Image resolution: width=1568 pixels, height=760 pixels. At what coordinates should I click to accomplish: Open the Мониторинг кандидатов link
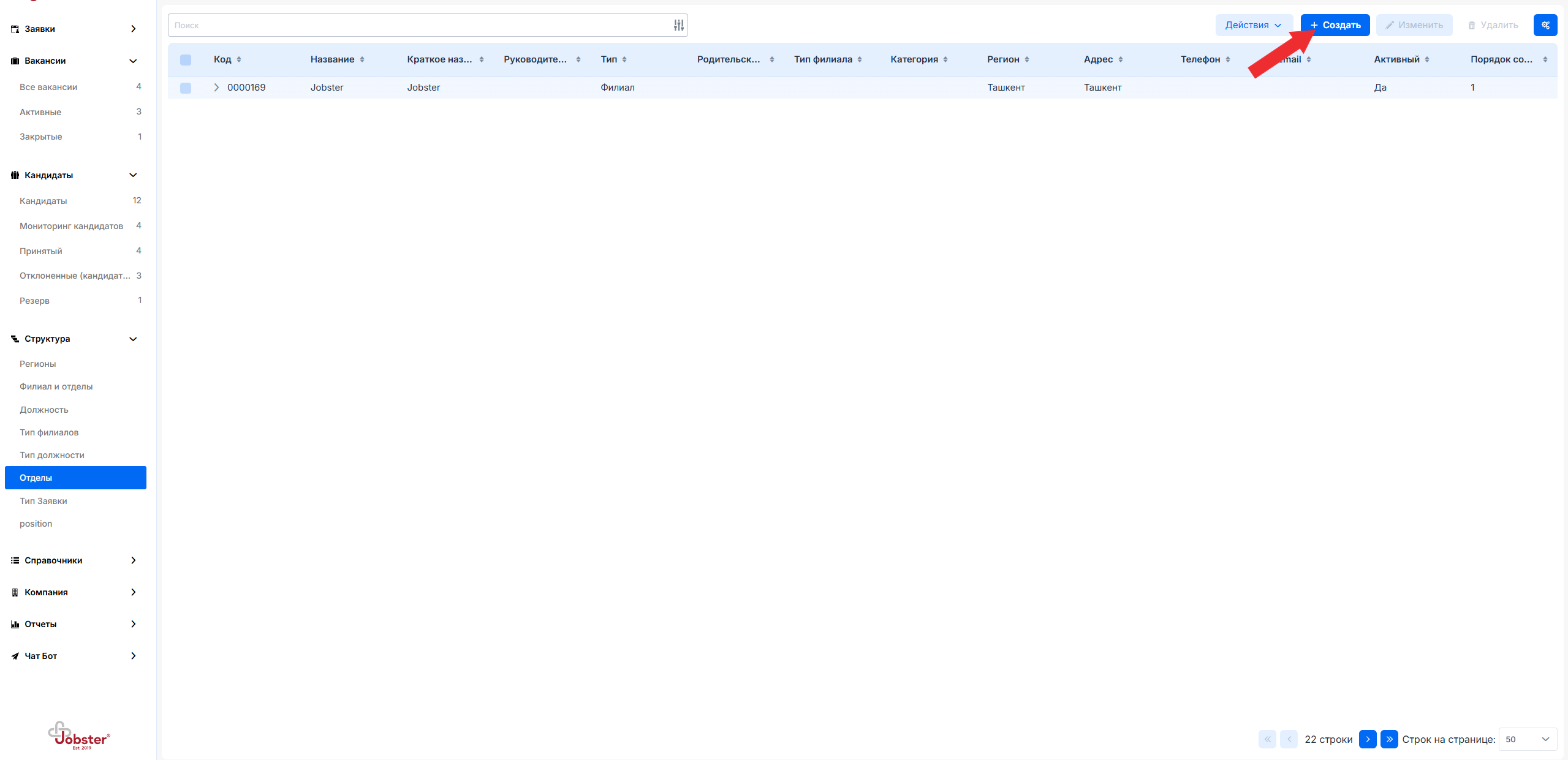coord(71,226)
